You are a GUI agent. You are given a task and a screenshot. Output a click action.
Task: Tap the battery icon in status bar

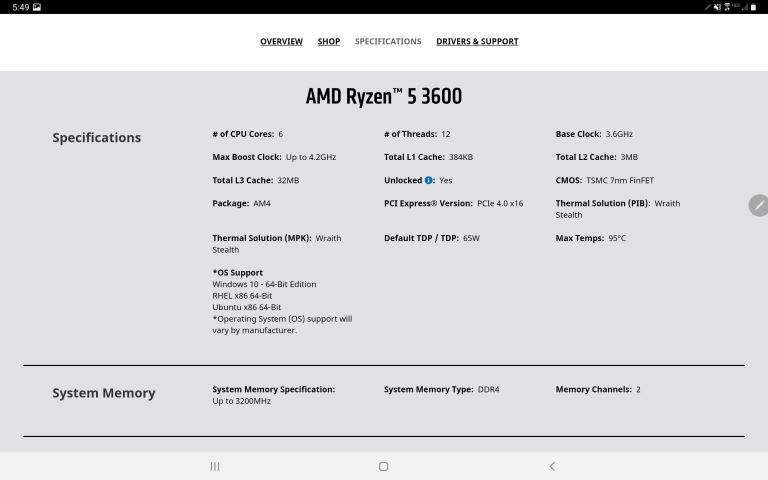pyautogui.click(x=753, y=7)
